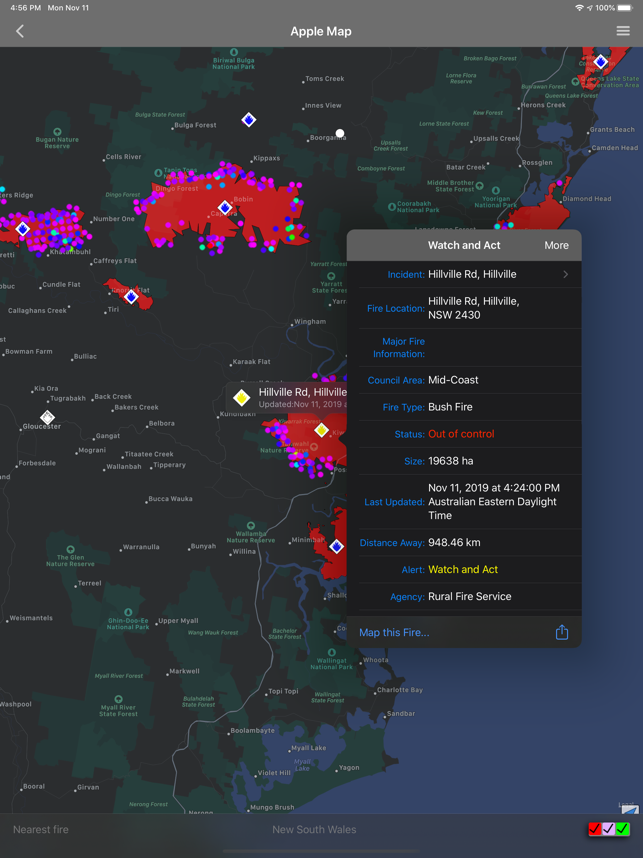Click Apple Map title in header
This screenshot has height=858, width=643.
[x=321, y=31]
